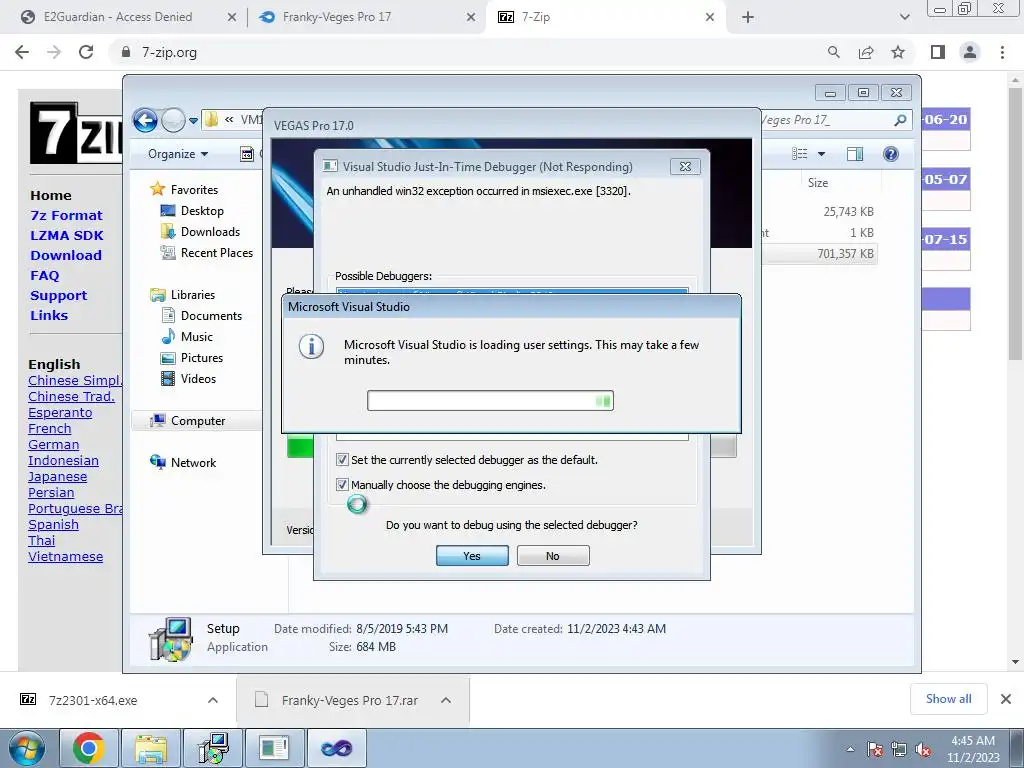Select Recent Places in Explorer sidebar
1024x768 pixels.
coord(217,253)
